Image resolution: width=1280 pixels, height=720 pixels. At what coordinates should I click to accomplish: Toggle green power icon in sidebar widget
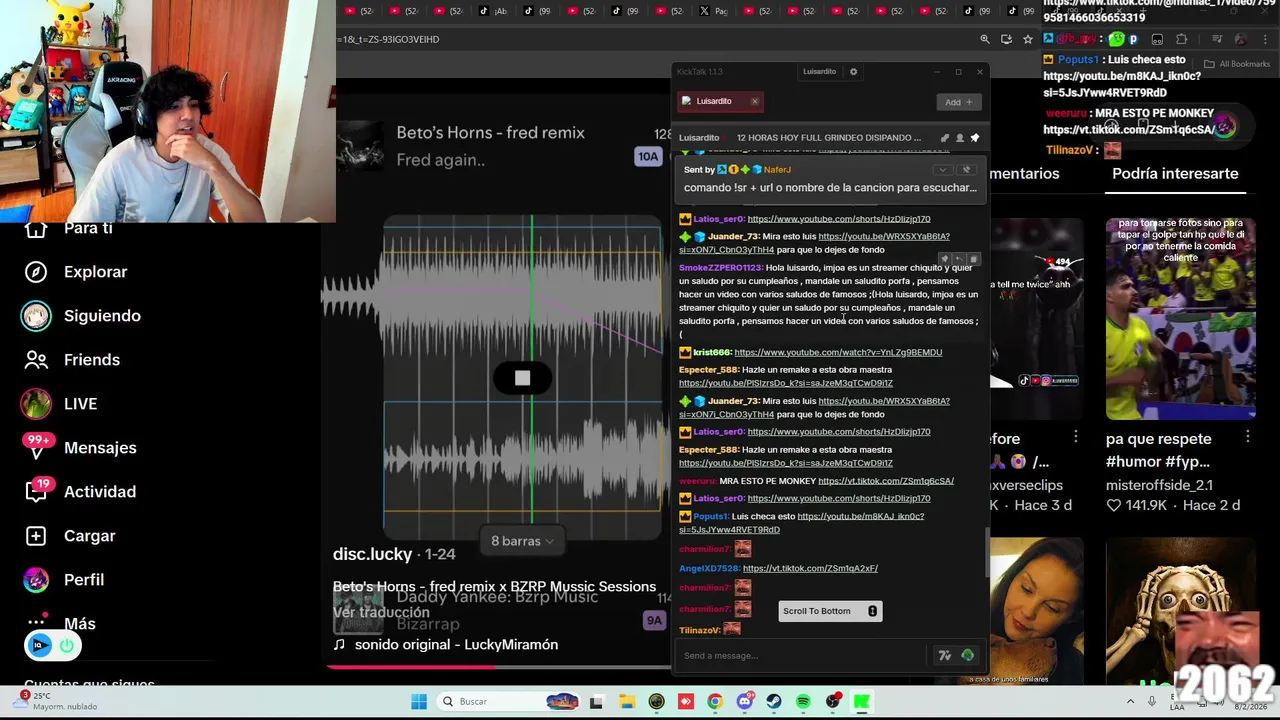tap(66, 646)
